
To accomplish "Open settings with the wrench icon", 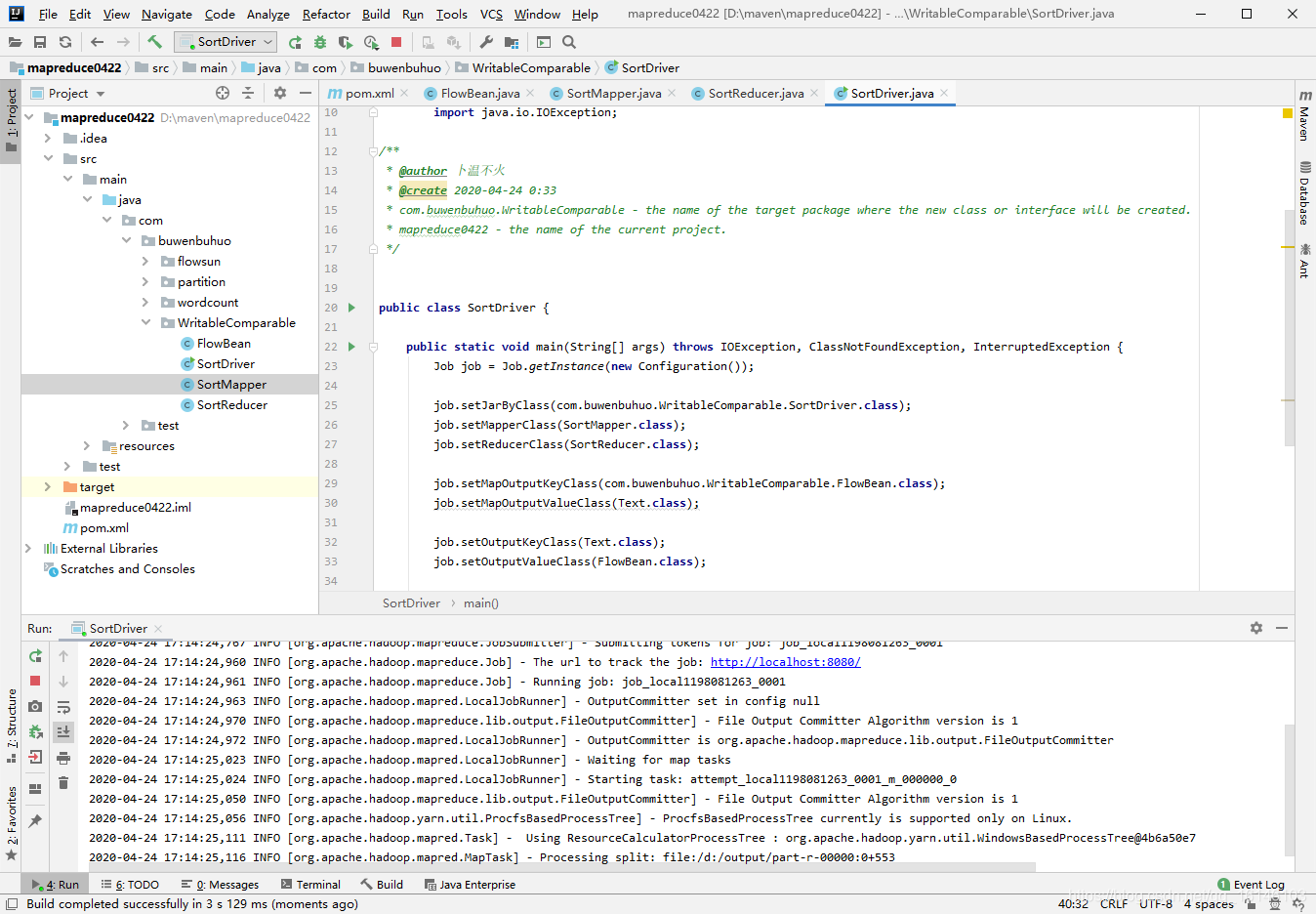I will point(486,42).
